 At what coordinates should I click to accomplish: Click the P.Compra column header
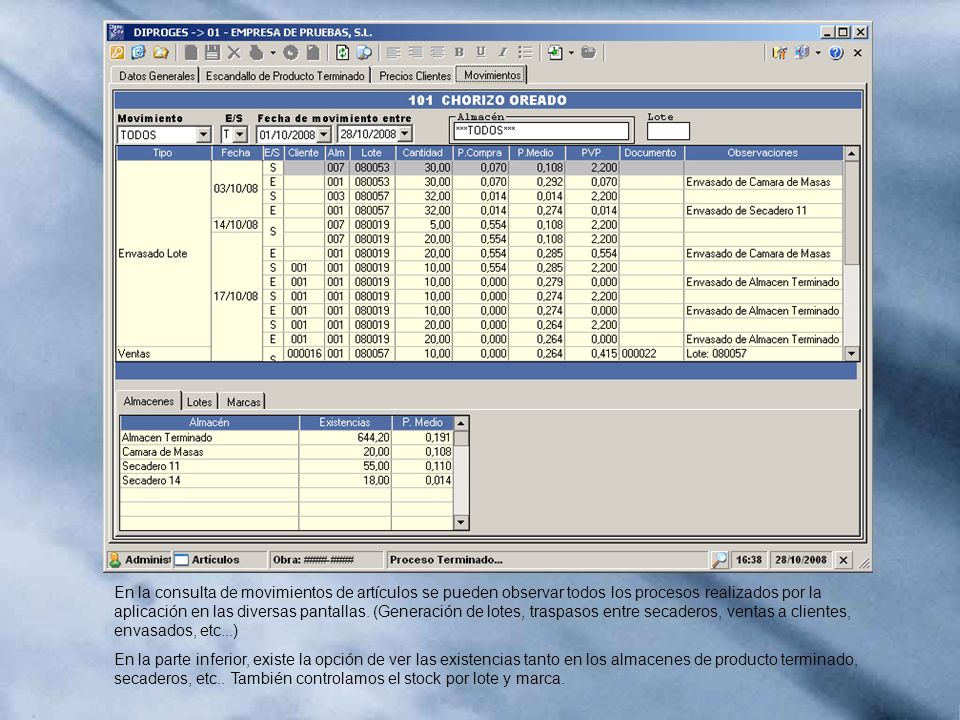coord(480,153)
